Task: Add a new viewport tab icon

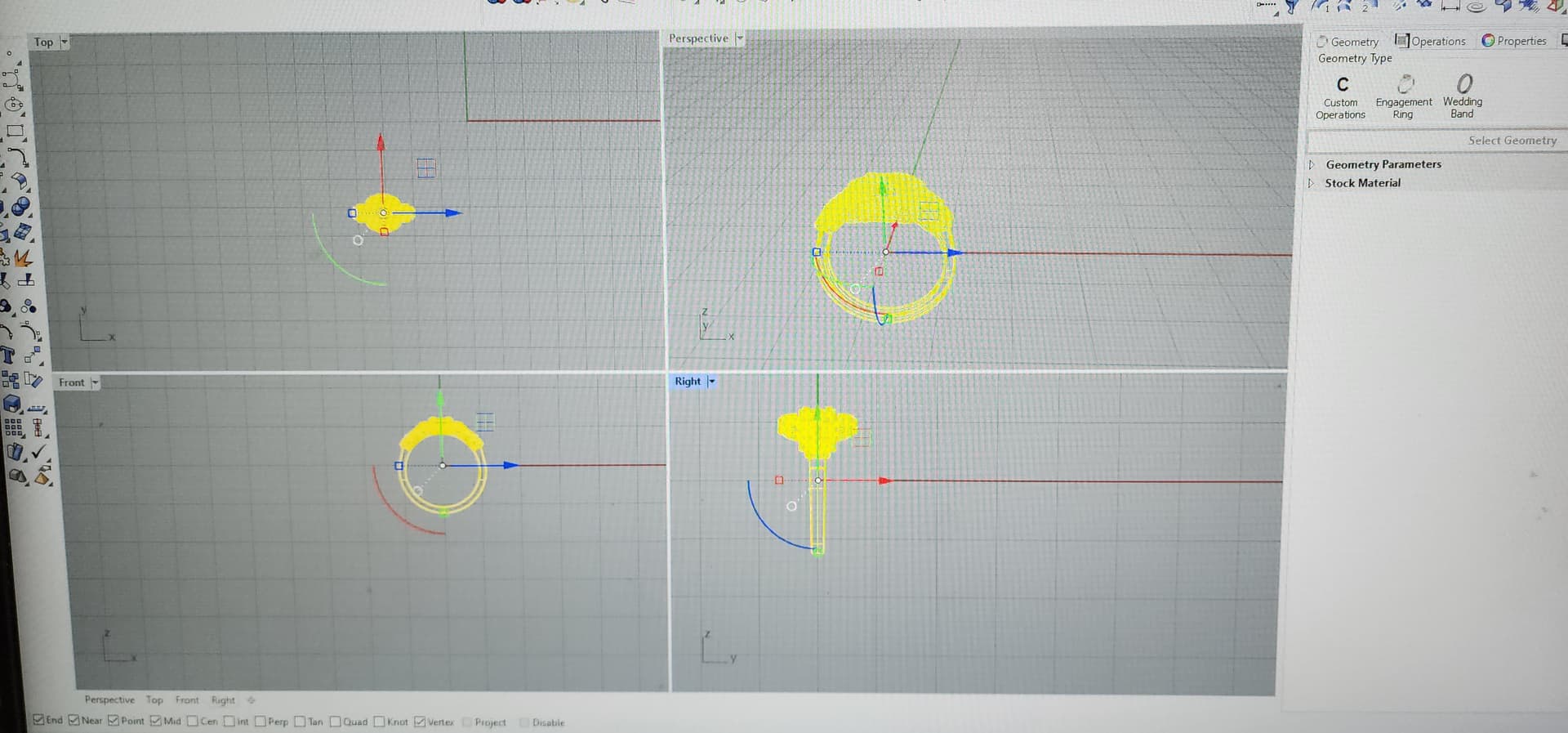Action: pyautogui.click(x=252, y=699)
